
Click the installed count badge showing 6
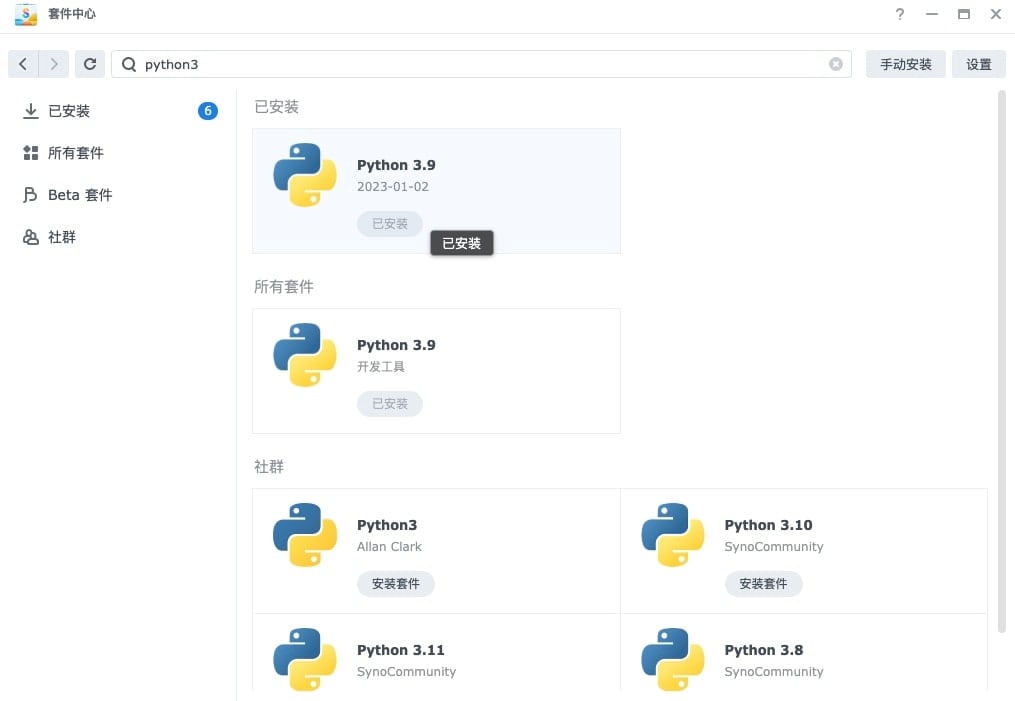pos(208,111)
